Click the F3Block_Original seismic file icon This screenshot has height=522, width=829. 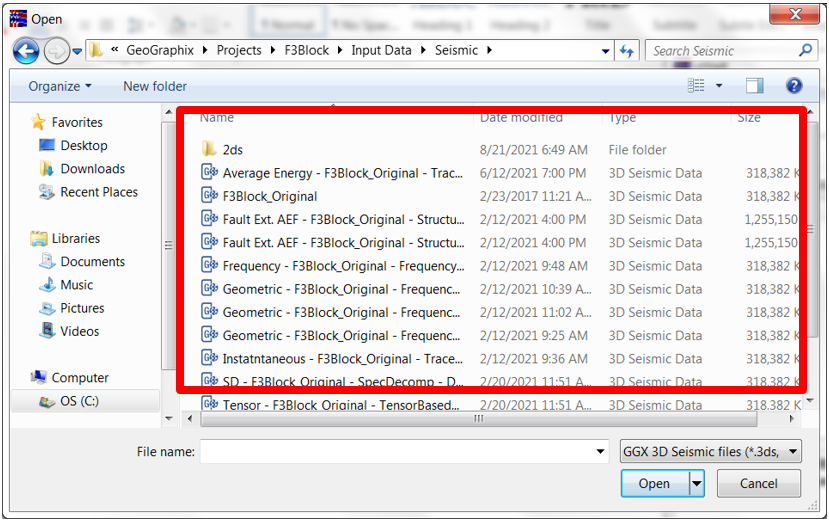click(x=209, y=196)
